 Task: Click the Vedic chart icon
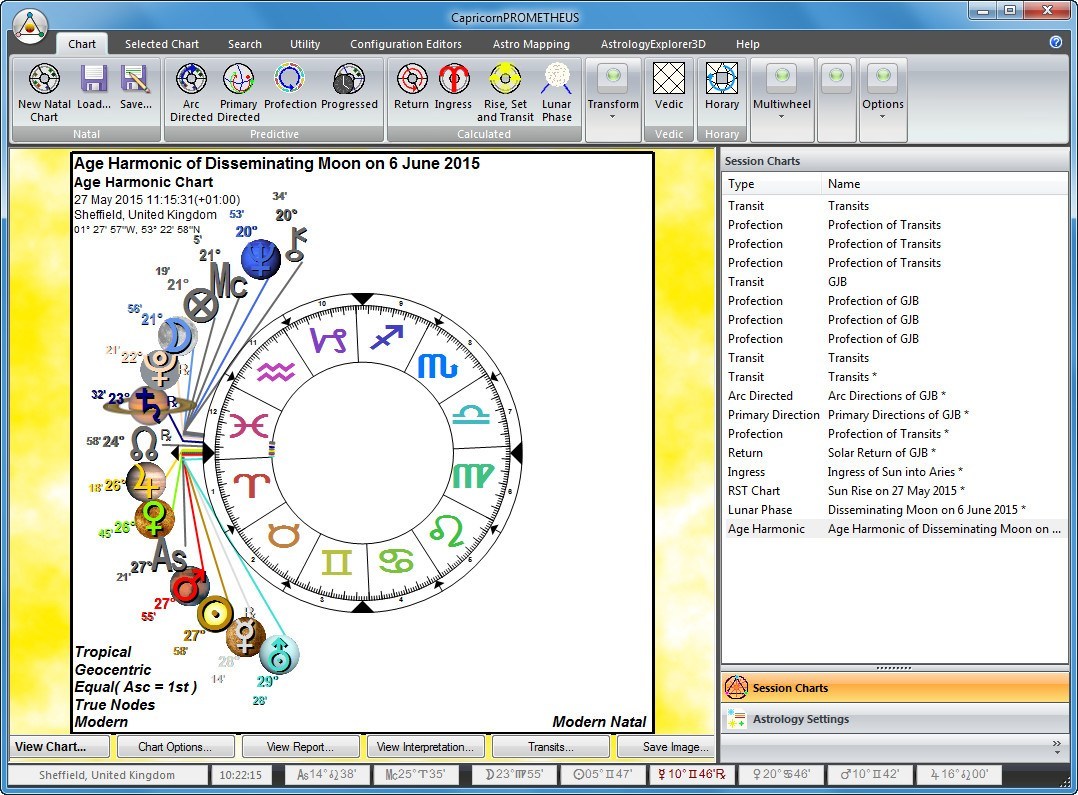click(669, 78)
